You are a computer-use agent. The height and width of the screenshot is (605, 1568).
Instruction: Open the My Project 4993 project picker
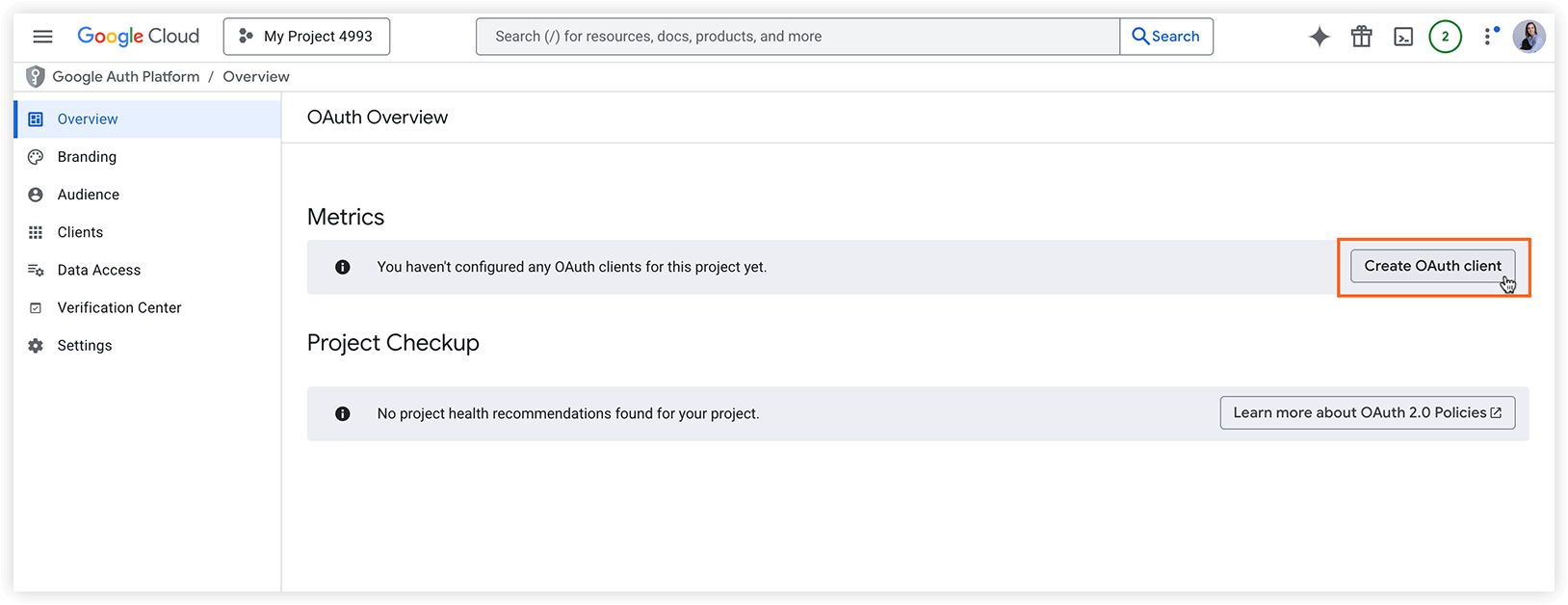click(x=306, y=37)
